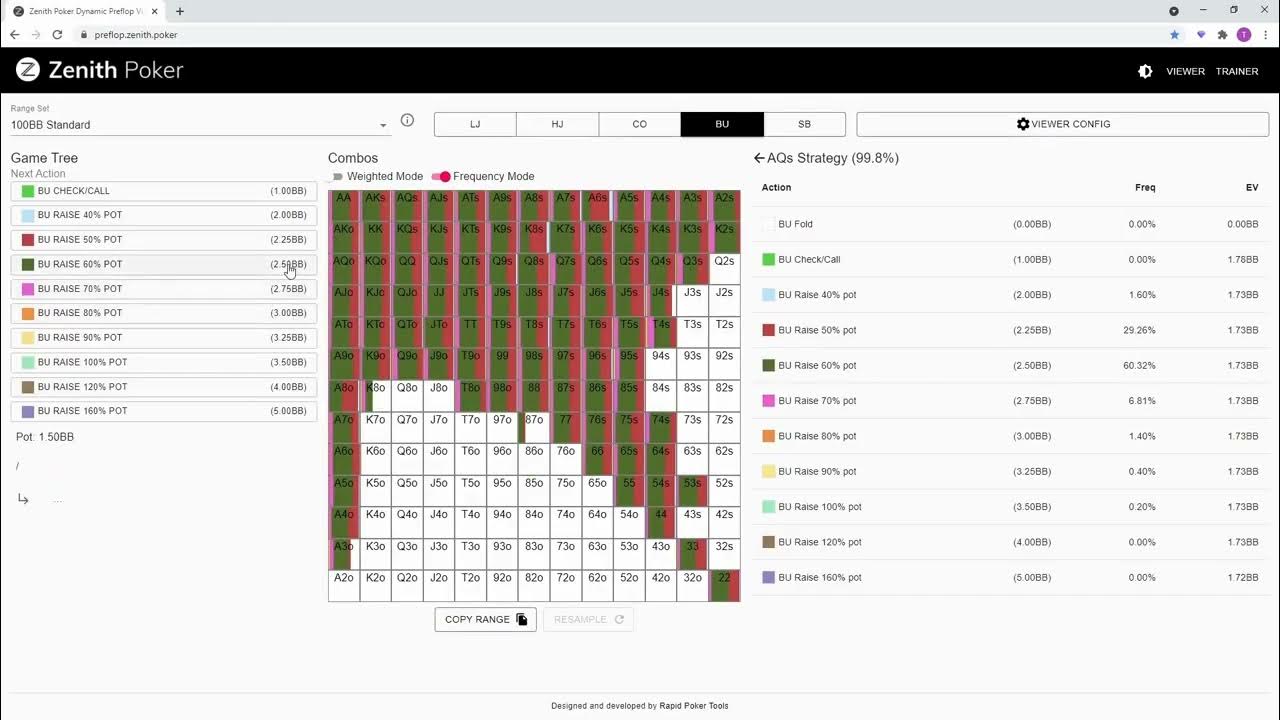Choose BU RAISE 160% POT action

pyautogui.click(x=164, y=411)
